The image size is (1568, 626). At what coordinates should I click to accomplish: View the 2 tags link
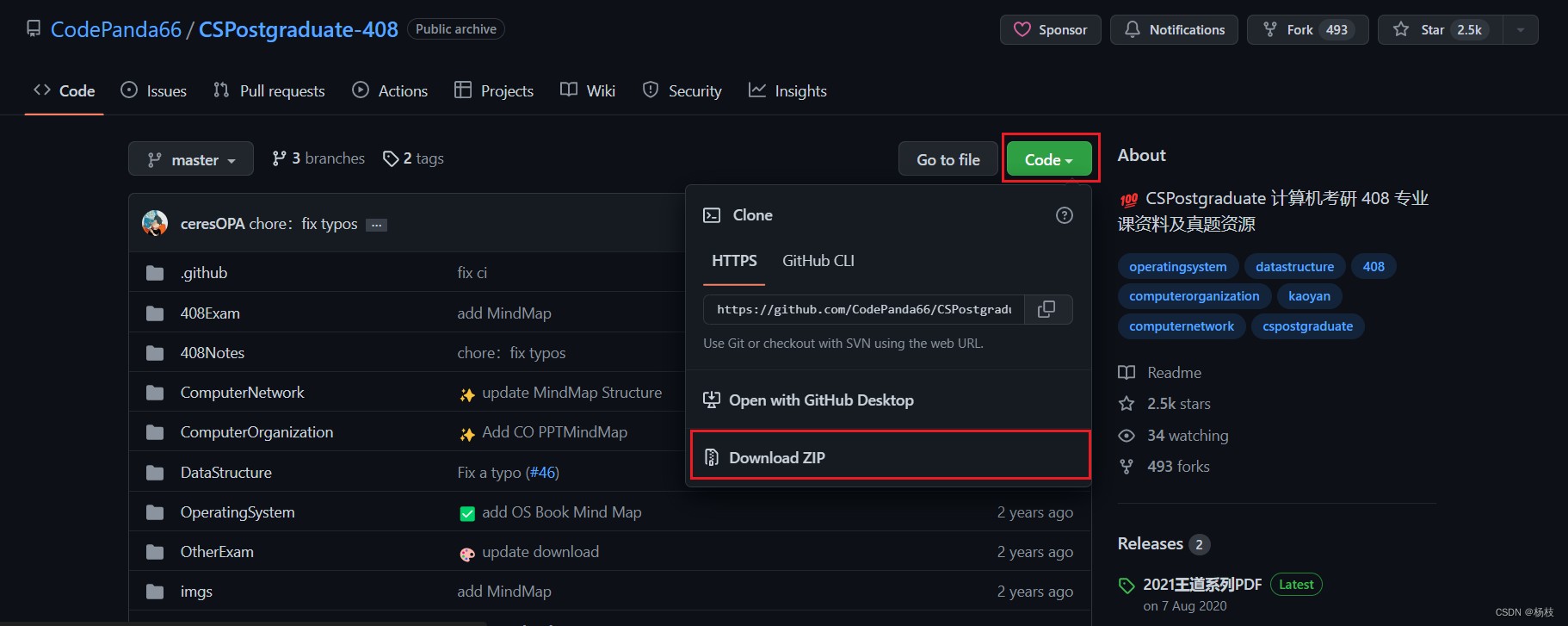click(414, 158)
